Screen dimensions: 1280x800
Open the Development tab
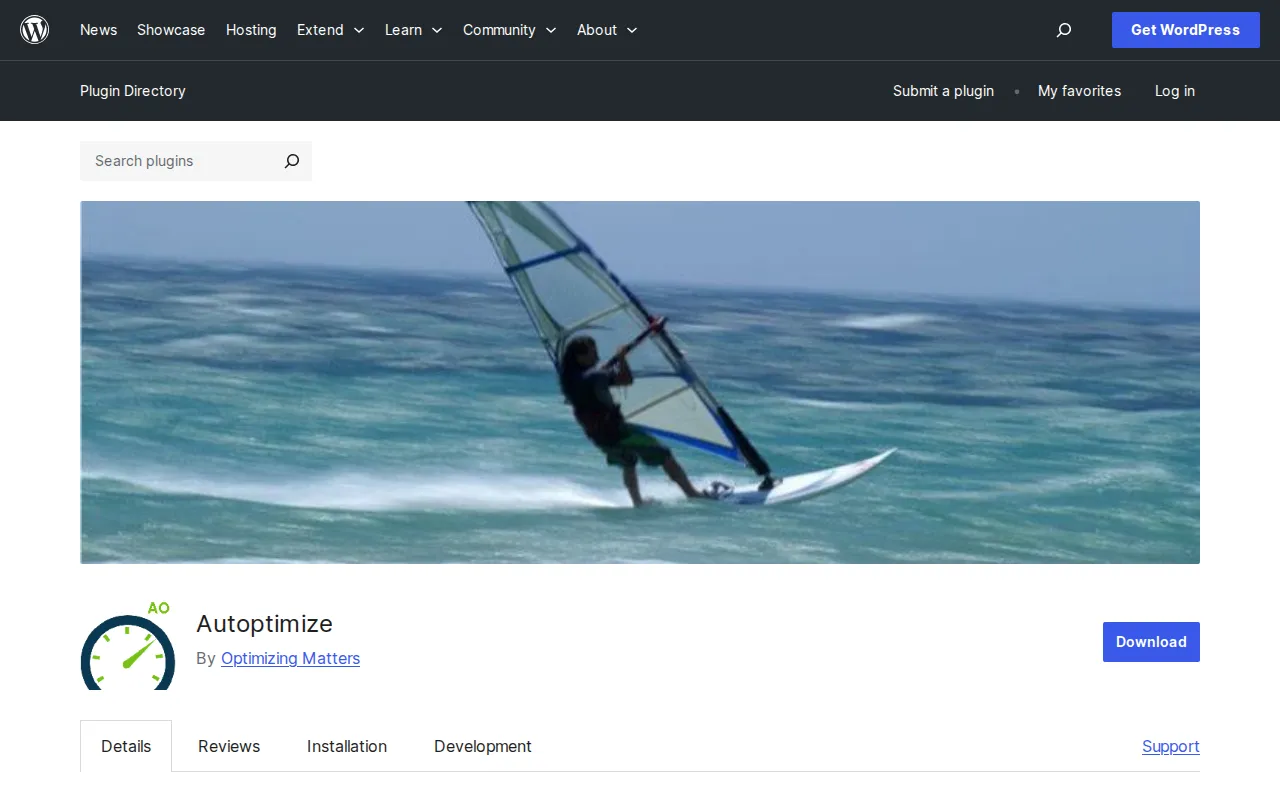coord(482,746)
